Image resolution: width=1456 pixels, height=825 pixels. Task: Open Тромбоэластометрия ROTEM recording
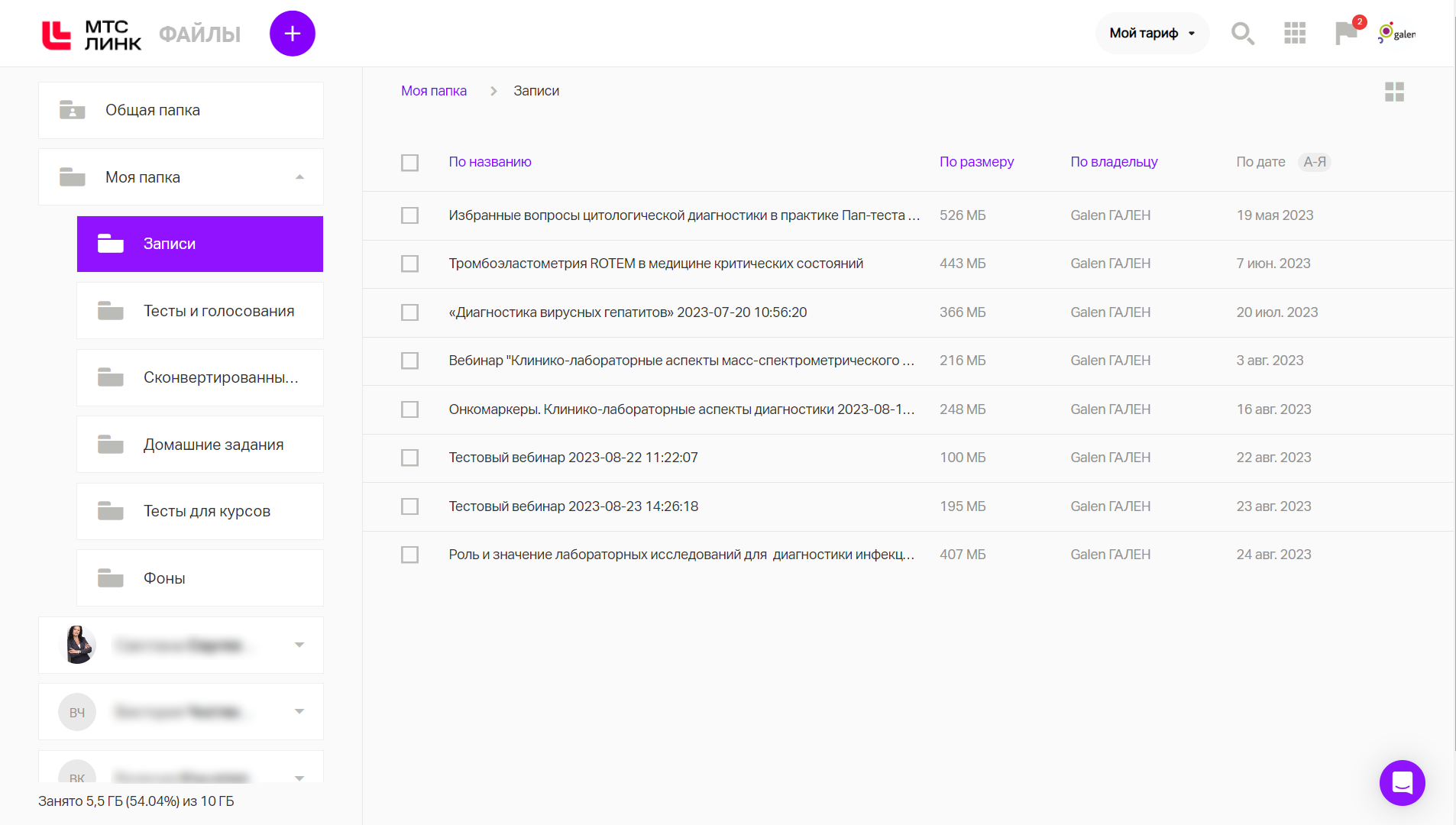(x=655, y=264)
